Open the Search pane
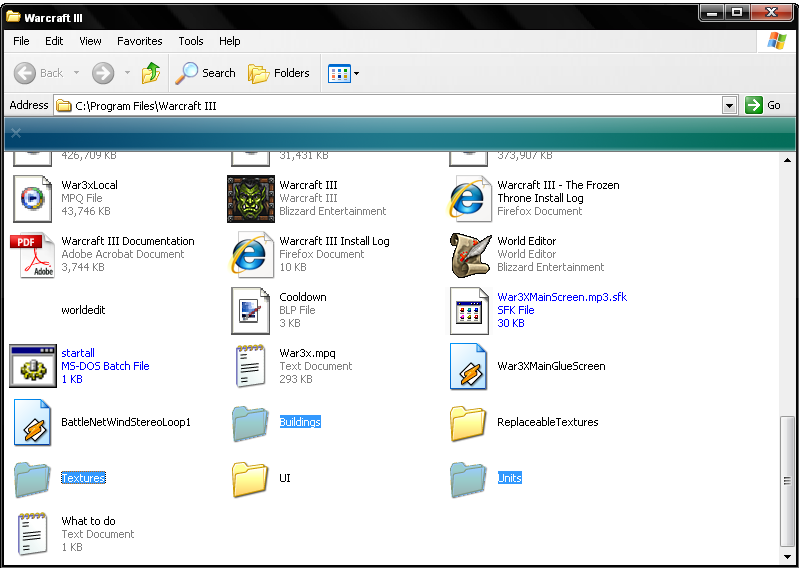Image resolution: width=799 pixels, height=568 pixels. [x=205, y=73]
